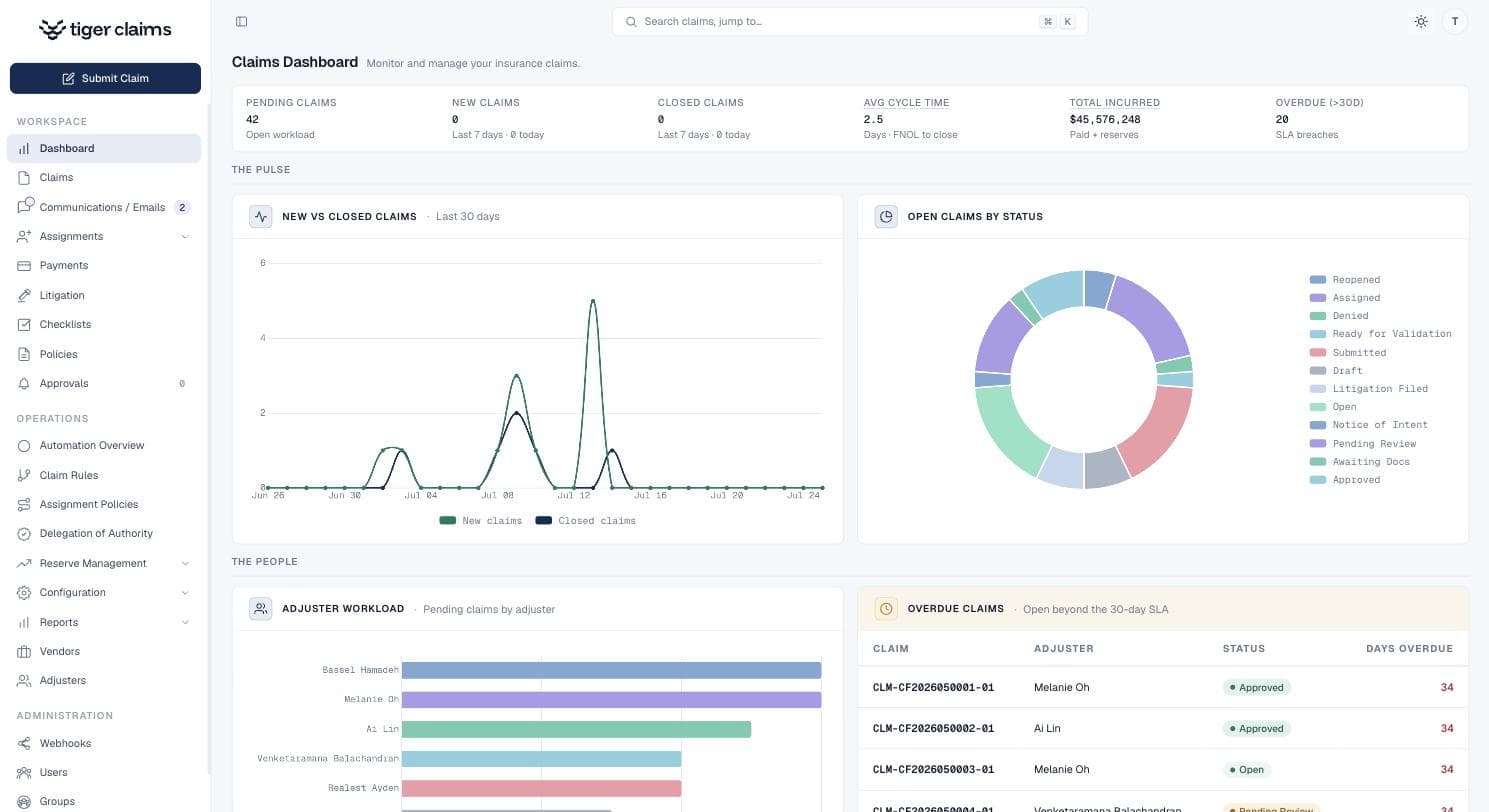This screenshot has height=812, width=1489.
Task: Open the user avatar T menu
Action: (x=1455, y=21)
